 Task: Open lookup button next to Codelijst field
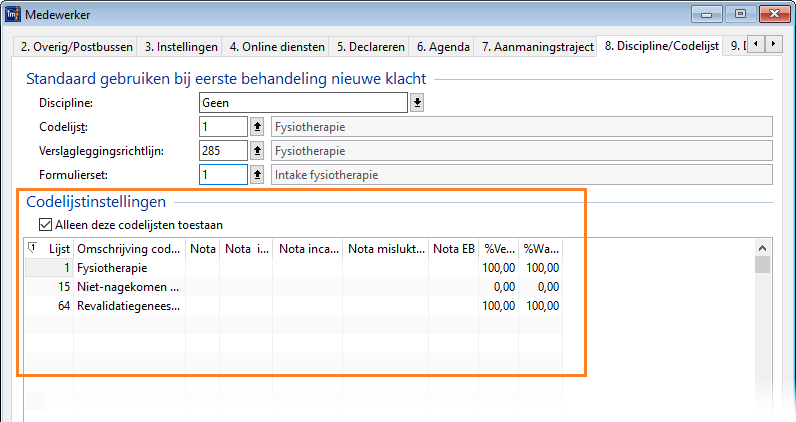[257, 126]
